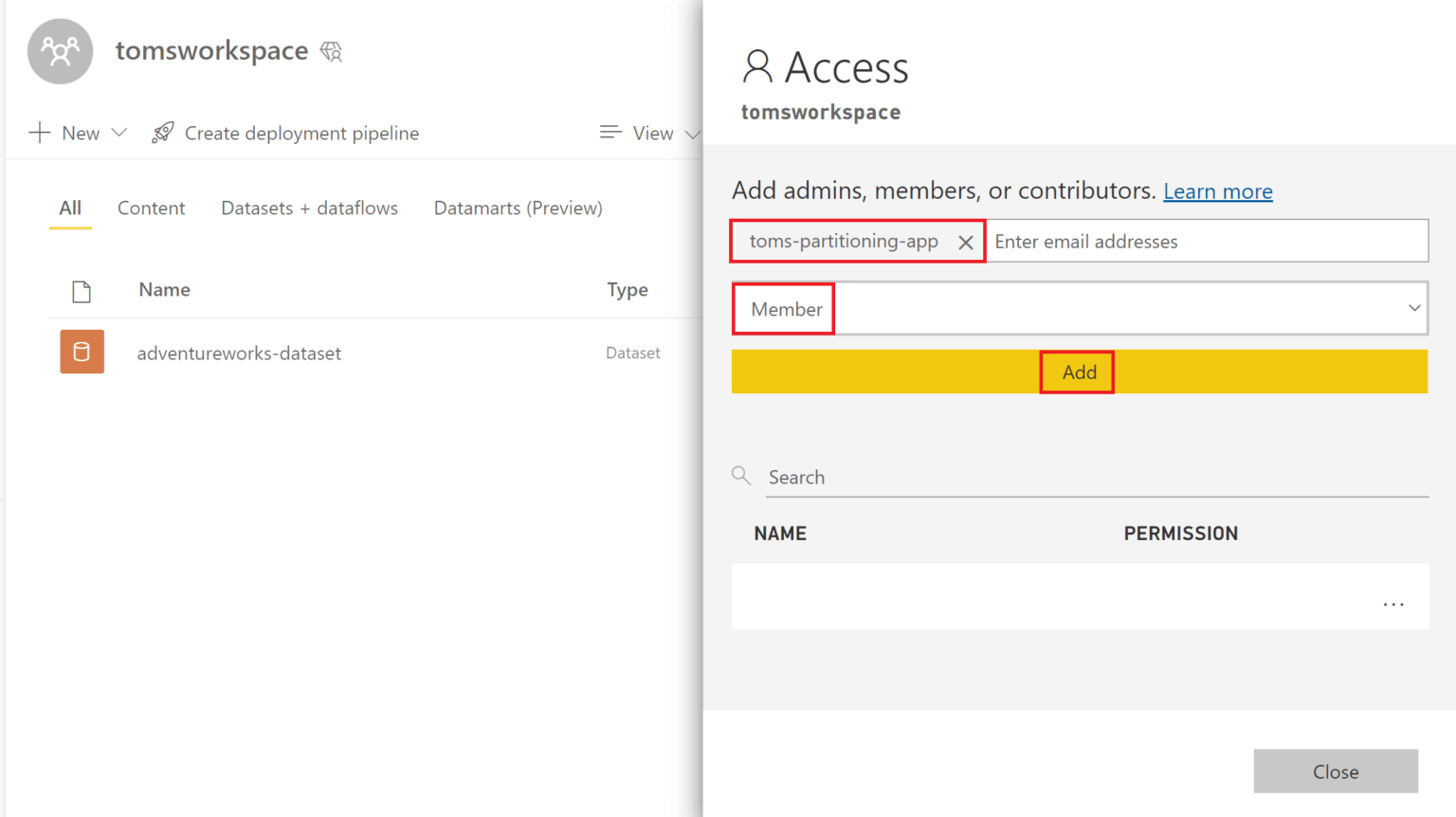The image size is (1456, 817).
Task: Remove the toms-partitioning-app chip with its X
Action: point(965,242)
